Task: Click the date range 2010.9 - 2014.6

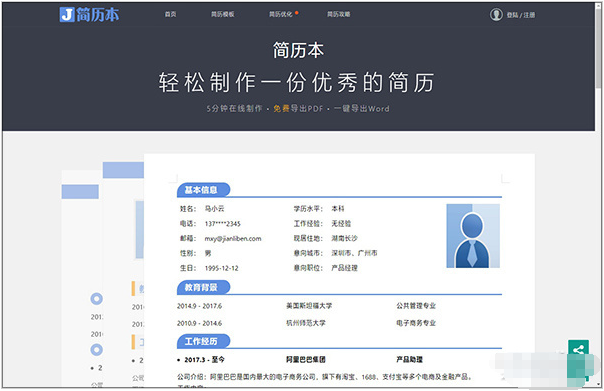Action: 199,323
